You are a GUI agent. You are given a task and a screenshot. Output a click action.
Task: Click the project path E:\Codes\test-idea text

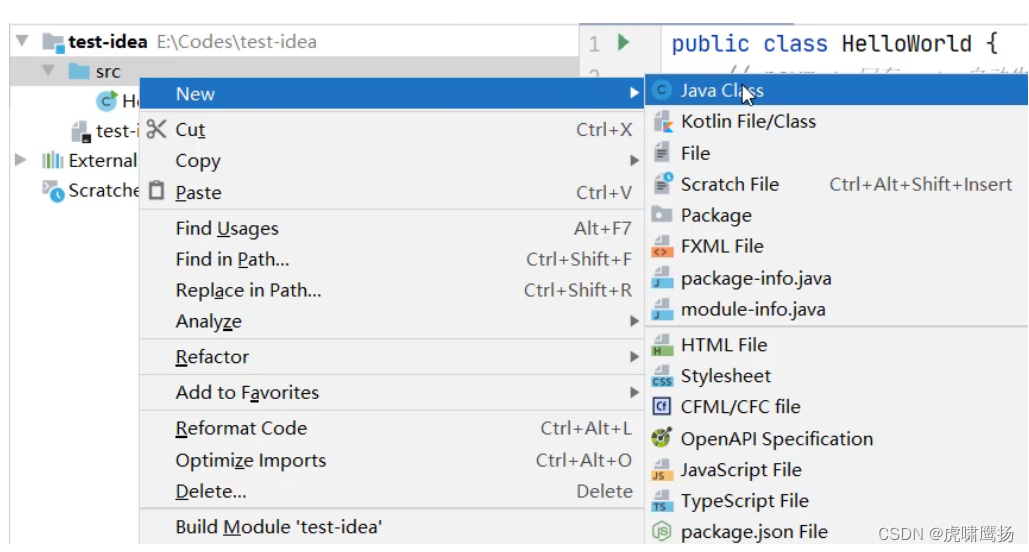point(236,42)
